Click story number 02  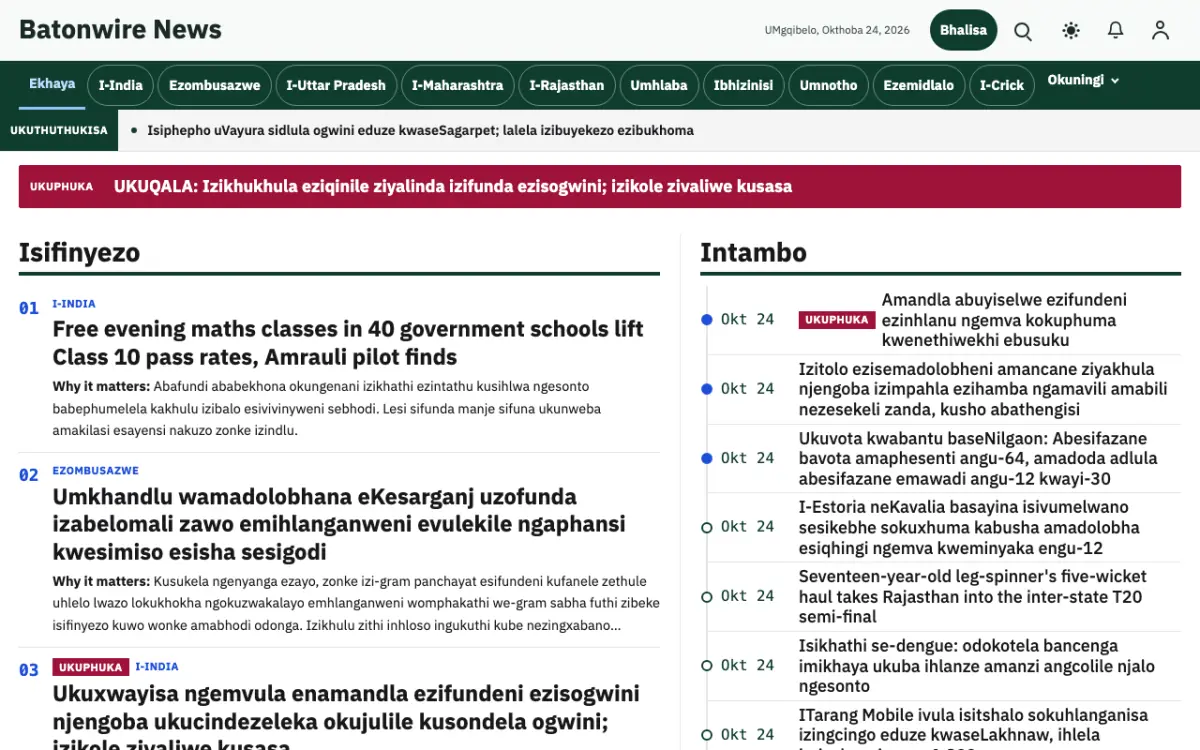[x=29, y=475]
